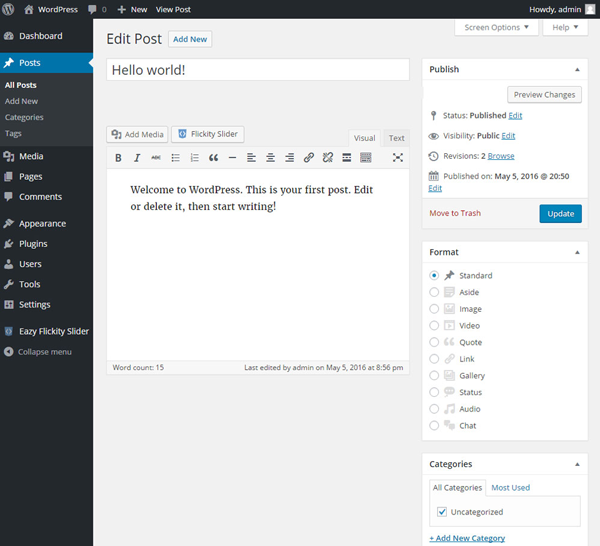Screen dimensions: 600x546
Task: Click the admin avatar in the top bar
Action: 590,9
